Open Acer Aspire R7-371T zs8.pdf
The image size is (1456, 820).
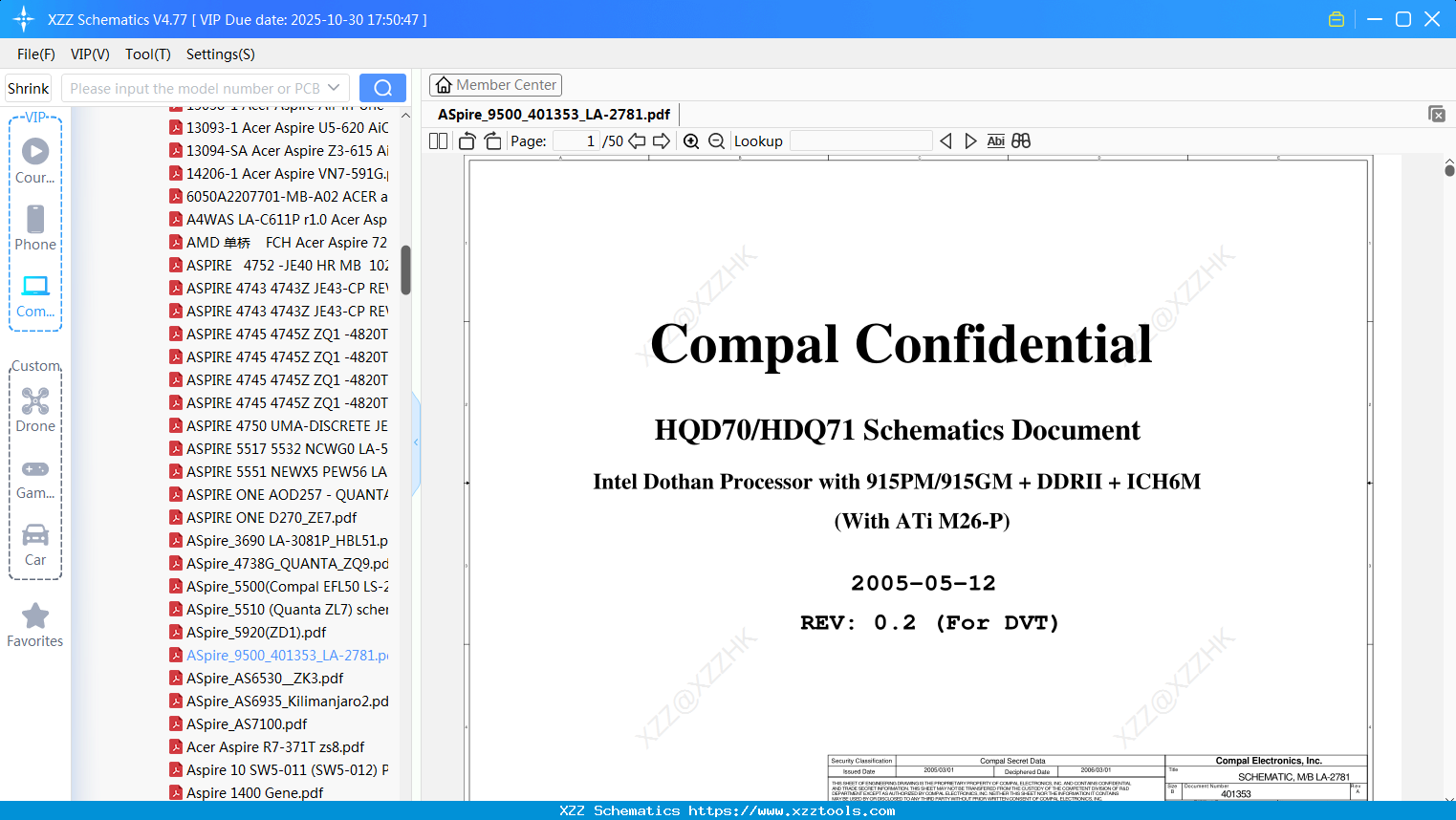[x=267, y=747]
